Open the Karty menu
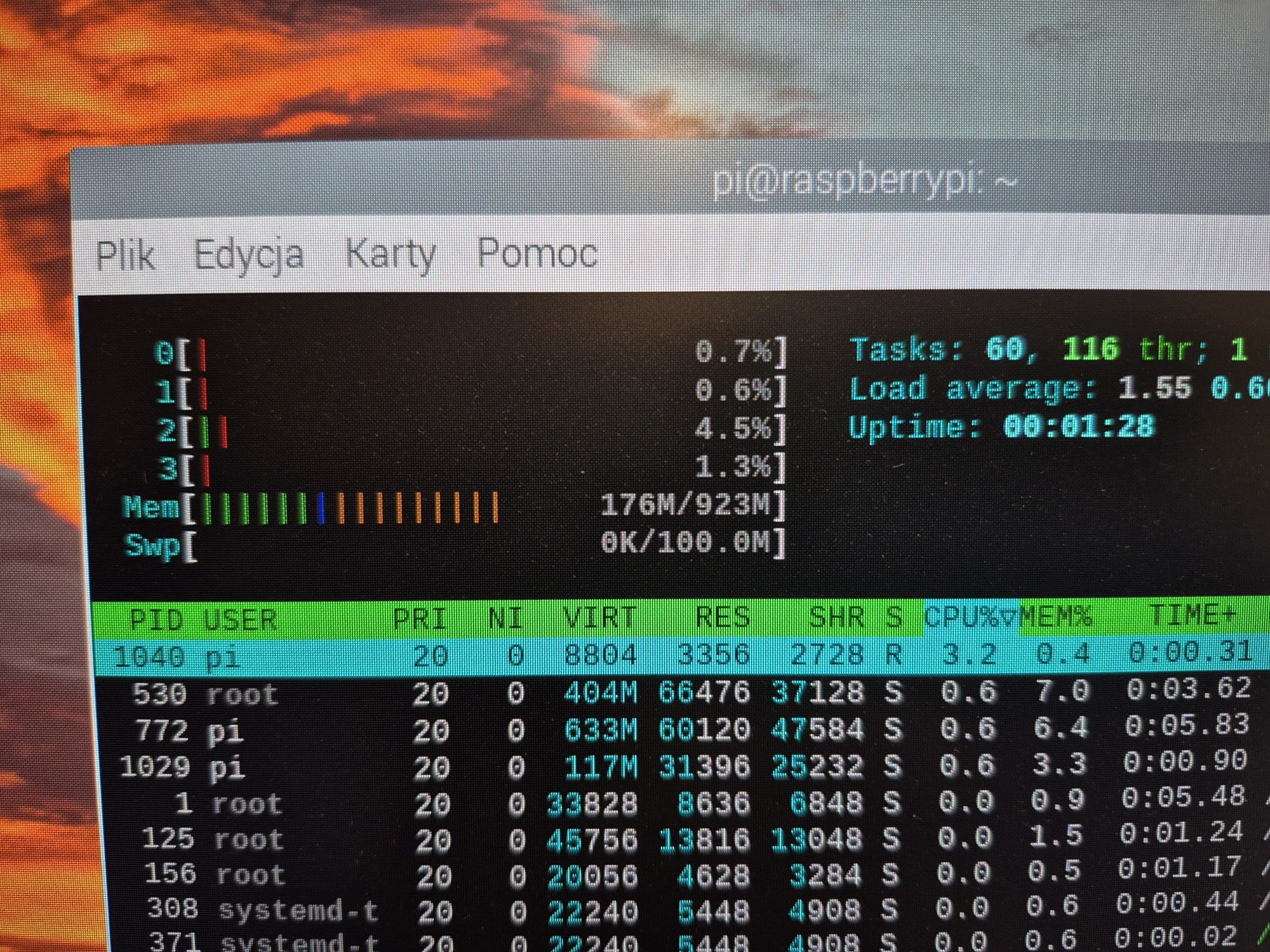Screen dimensions: 1270x952 point(391,255)
